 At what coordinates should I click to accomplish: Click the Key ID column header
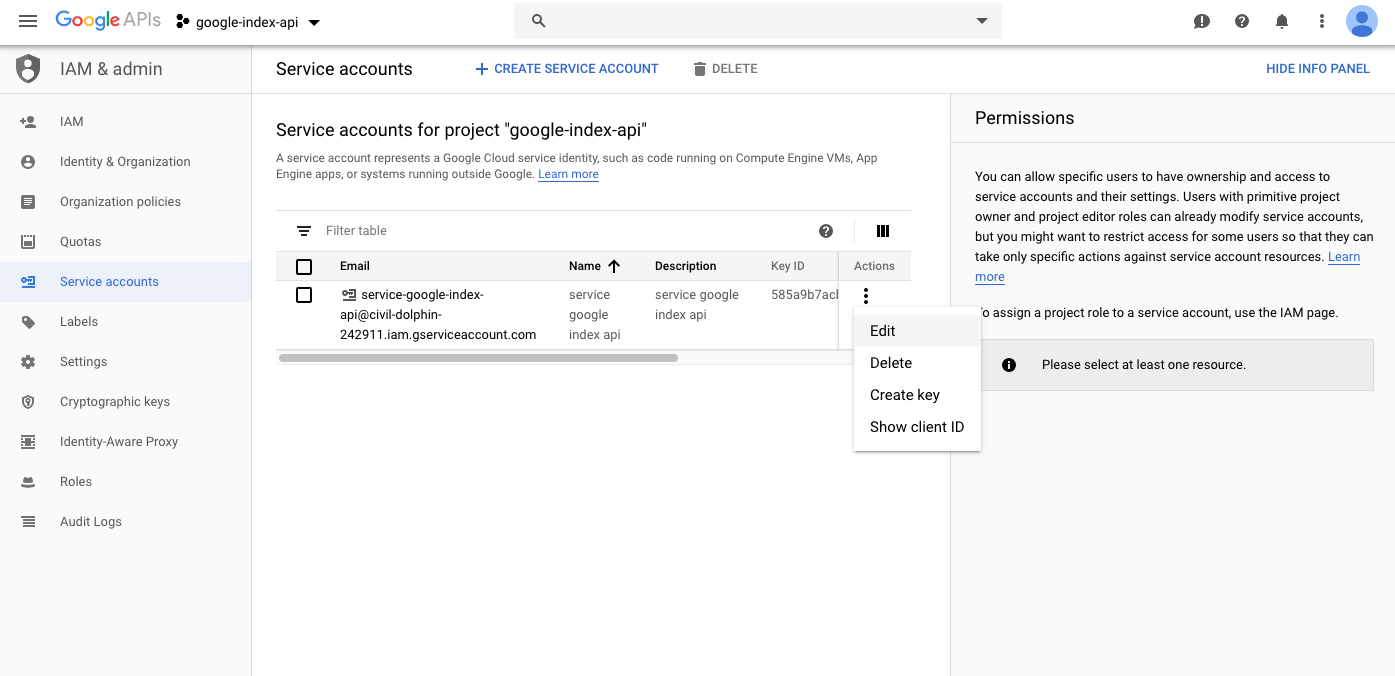point(788,266)
